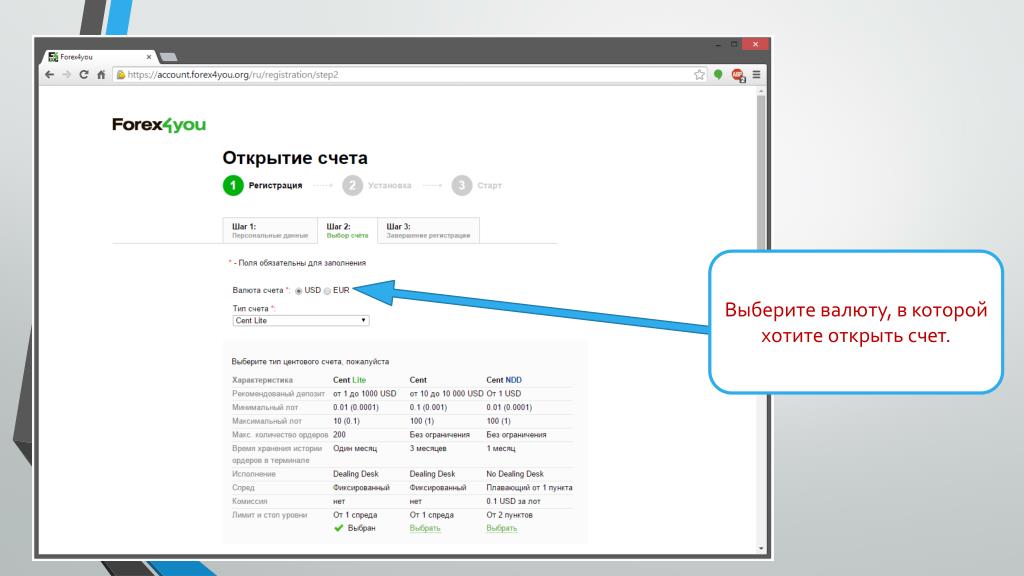Viewport: 1024px width, 576px height.
Task: Select the EUR currency radio button
Action: coord(327,291)
